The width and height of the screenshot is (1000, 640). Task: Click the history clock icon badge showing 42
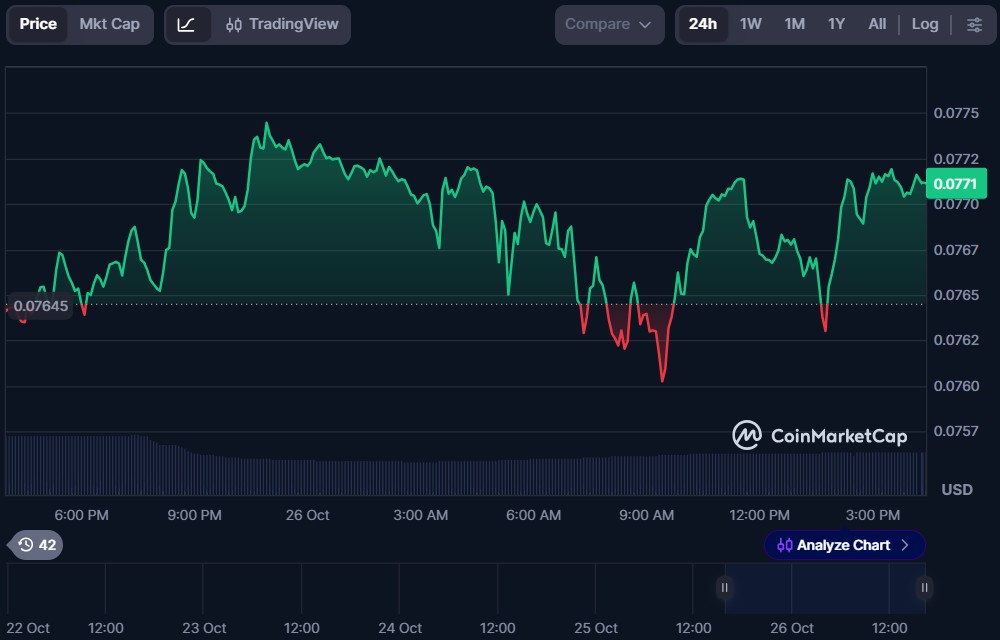36,545
